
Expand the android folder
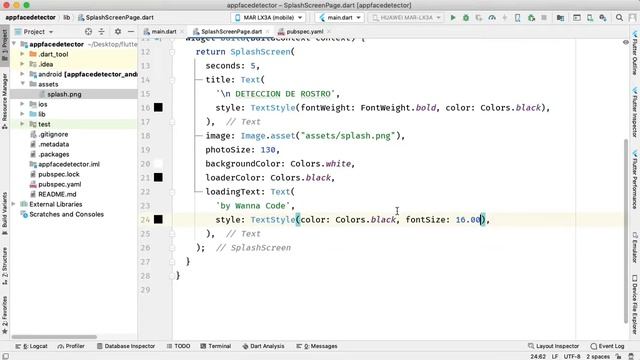tap(22, 74)
